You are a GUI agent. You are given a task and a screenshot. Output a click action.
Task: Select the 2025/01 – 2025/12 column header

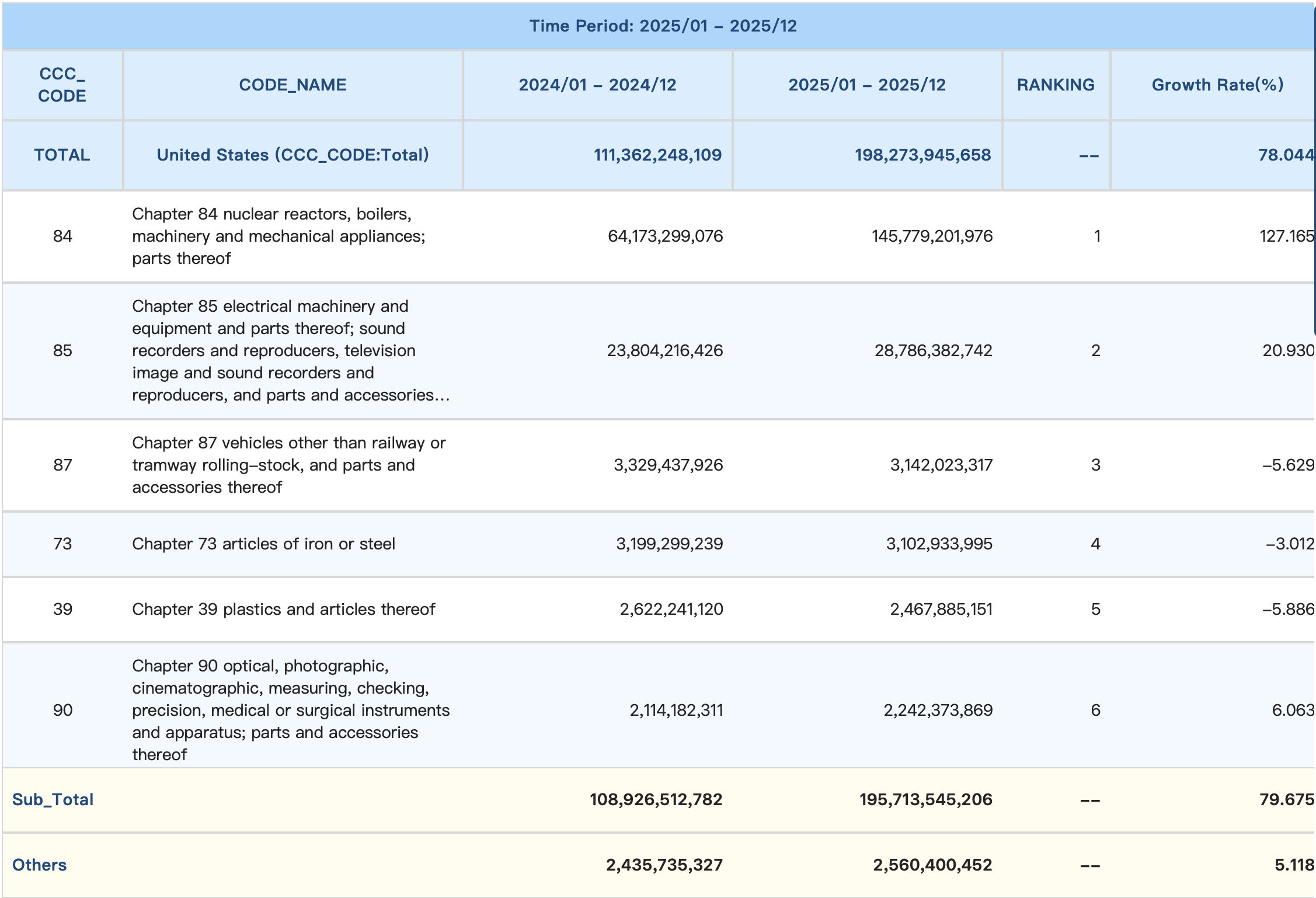[867, 85]
